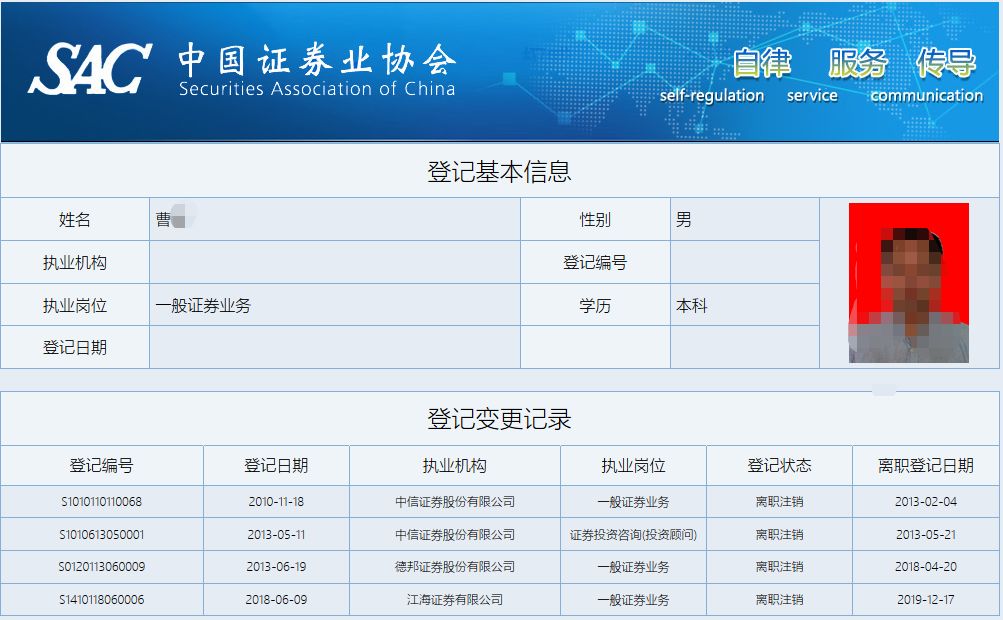Click the 证券投资咨询(投资顾问) position cell
The width and height of the screenshot is (1003, 620).
[633, 535]
